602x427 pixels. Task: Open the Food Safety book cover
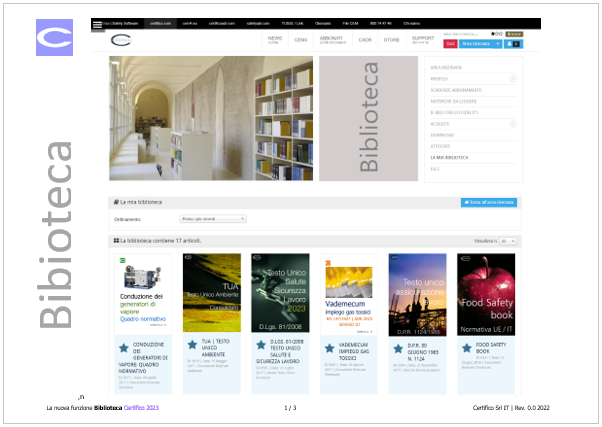(x=486, y=295)
